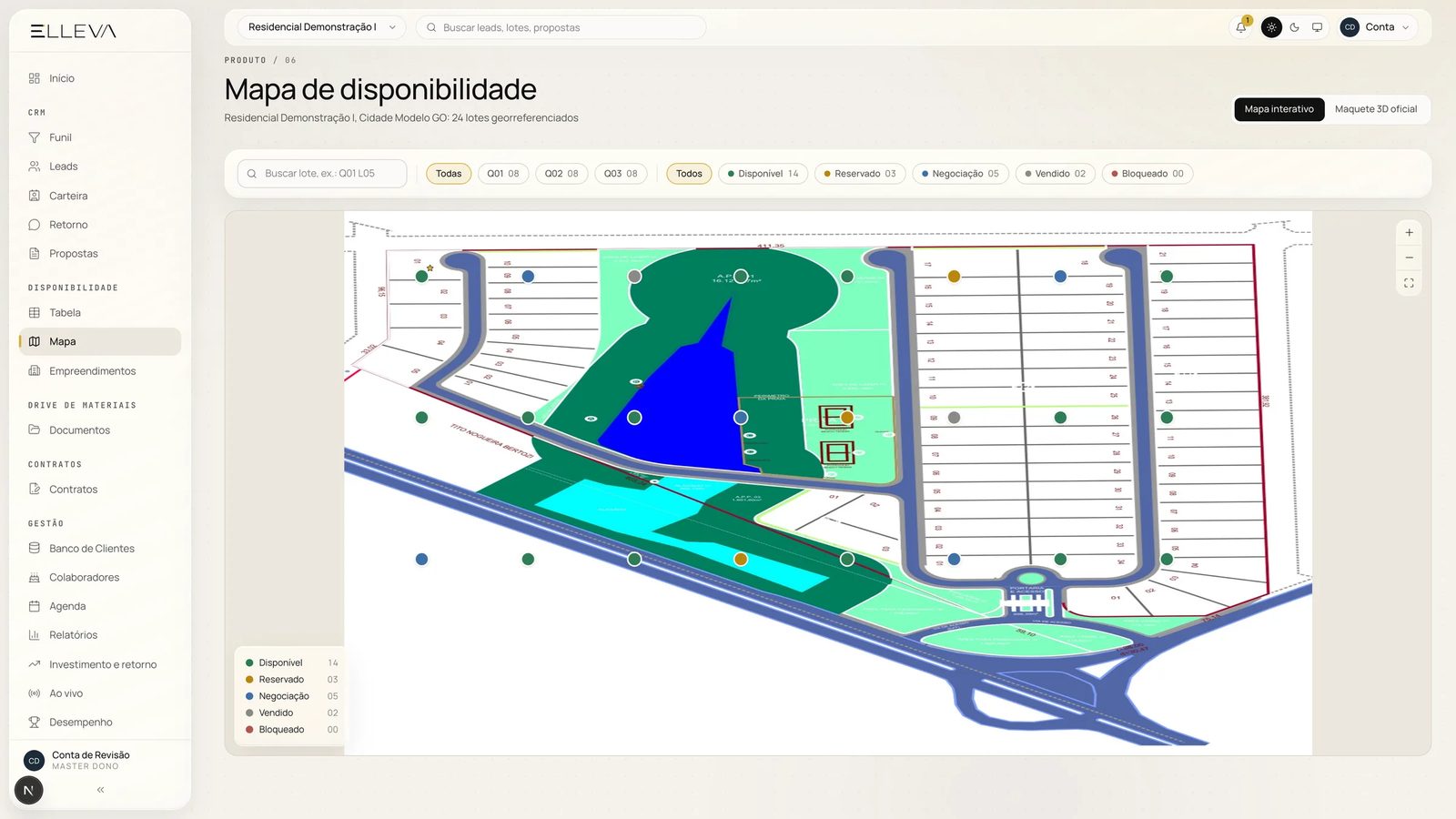This screenshot has height=819, width=1456.
Task: Toggle fullscreen map view
Action: coord(1409,283)
